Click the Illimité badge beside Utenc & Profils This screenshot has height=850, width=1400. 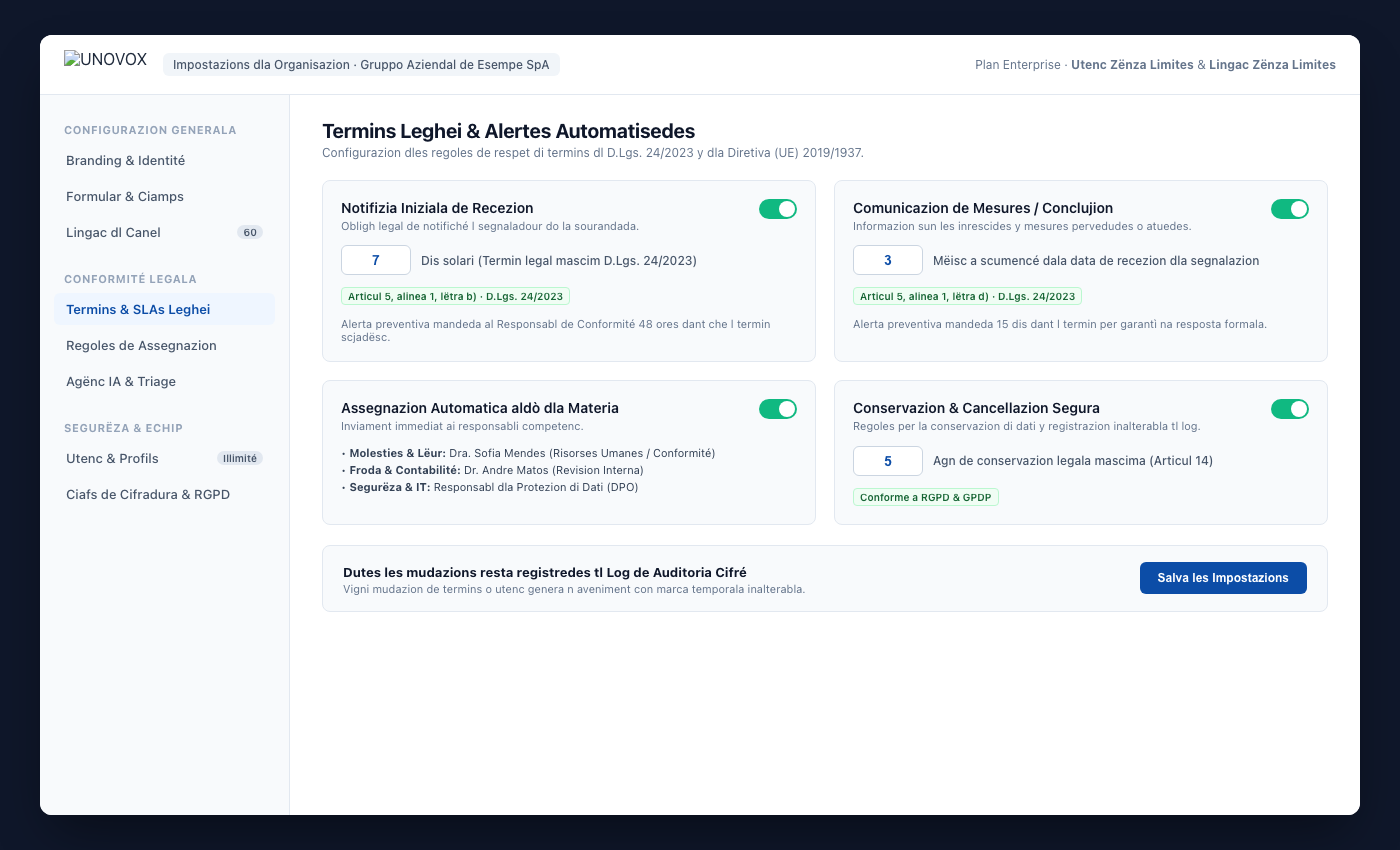(240, 459)
